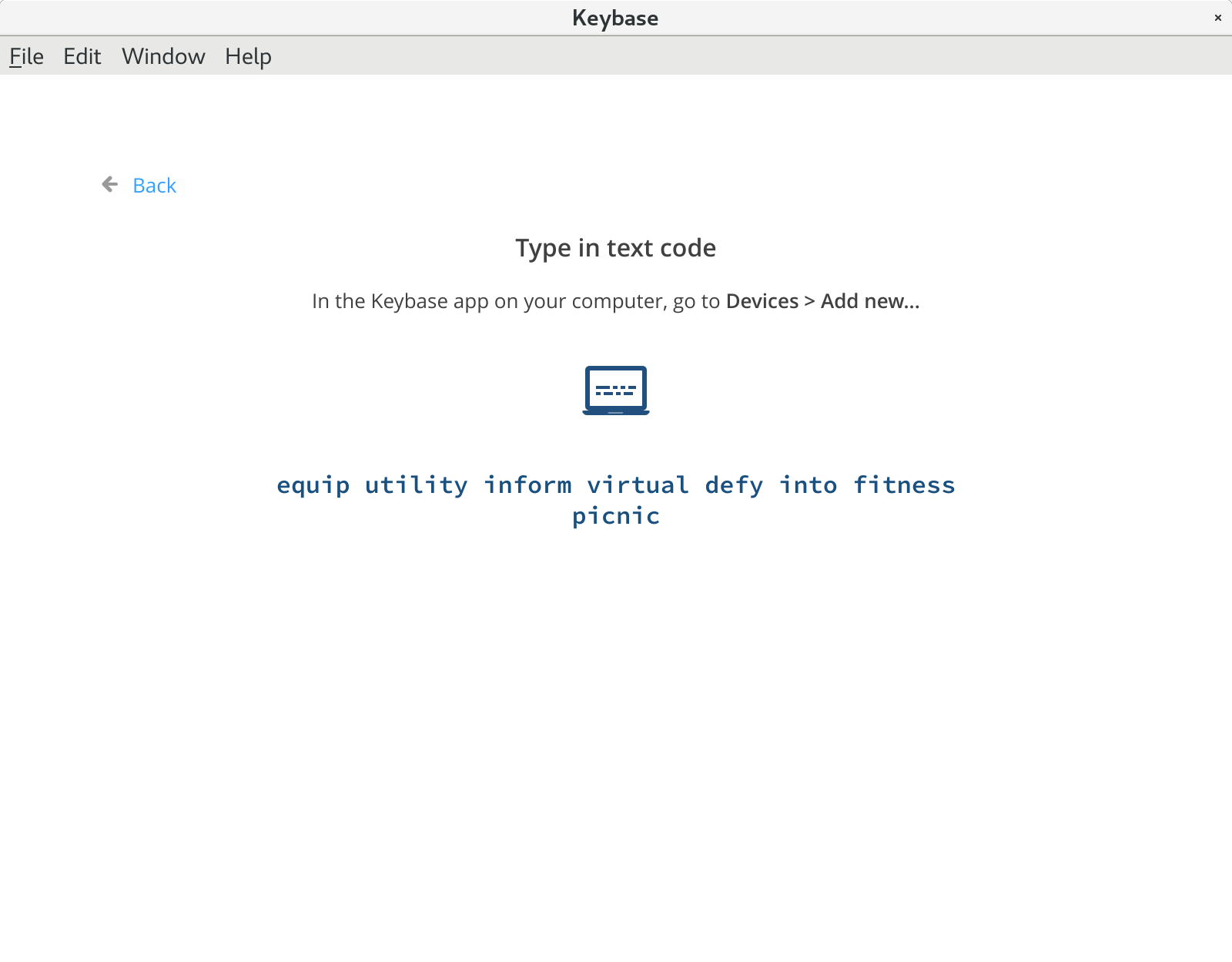1232x962 pixels.
Task: Open the Help menu
Action: tap(248, 56)
